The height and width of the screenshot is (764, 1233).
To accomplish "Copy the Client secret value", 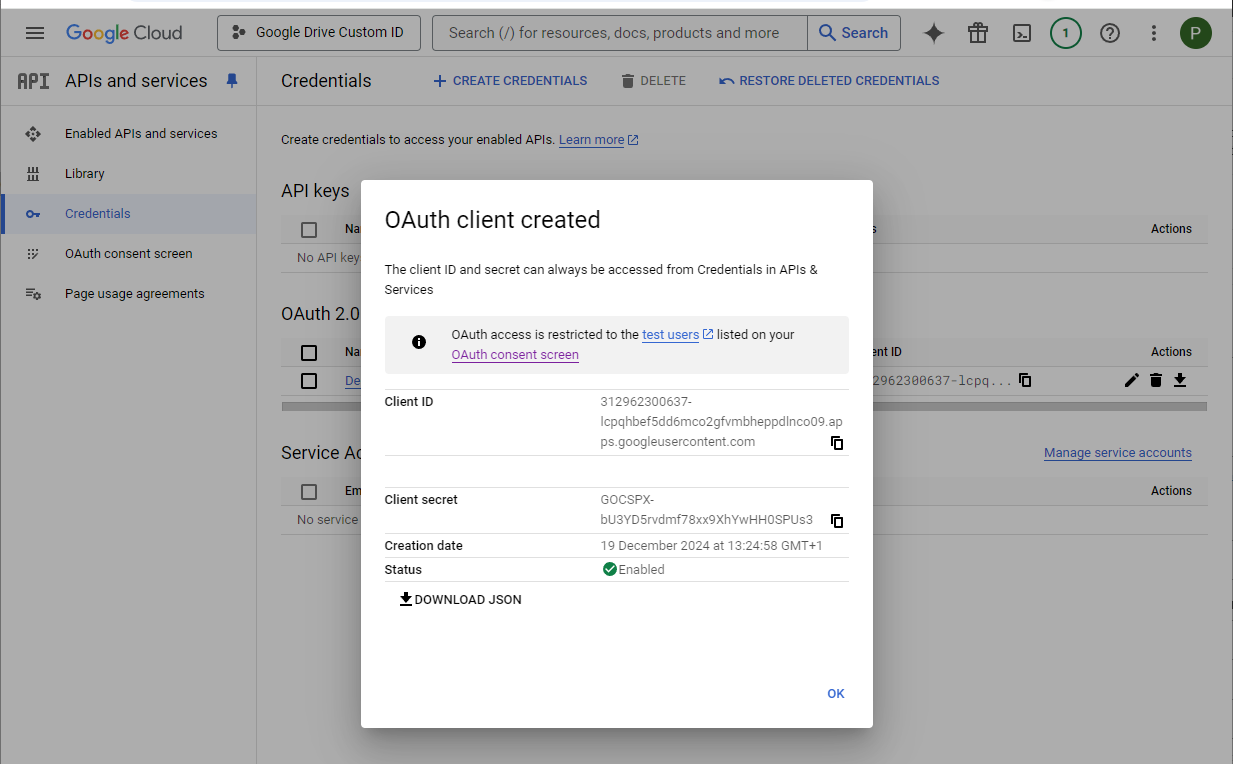I will [x=837, y=520].
